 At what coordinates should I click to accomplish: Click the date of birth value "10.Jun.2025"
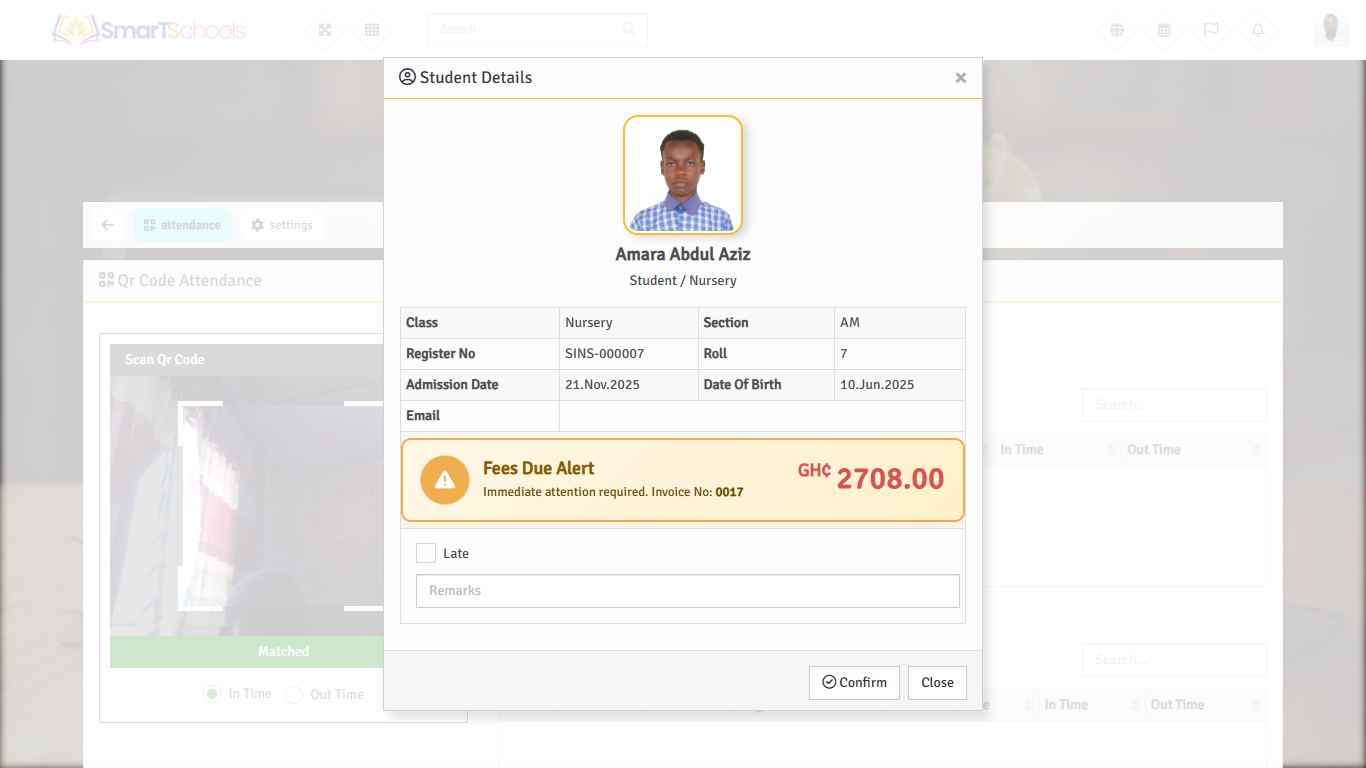point(877,385)
